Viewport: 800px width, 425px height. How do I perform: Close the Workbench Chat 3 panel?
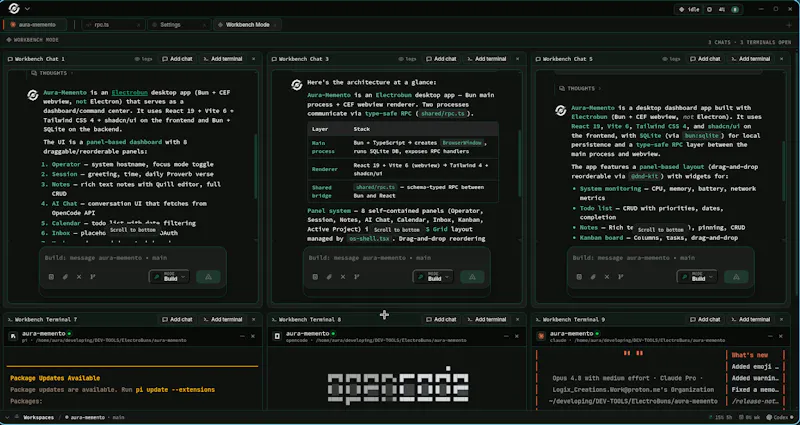(517, 59)
